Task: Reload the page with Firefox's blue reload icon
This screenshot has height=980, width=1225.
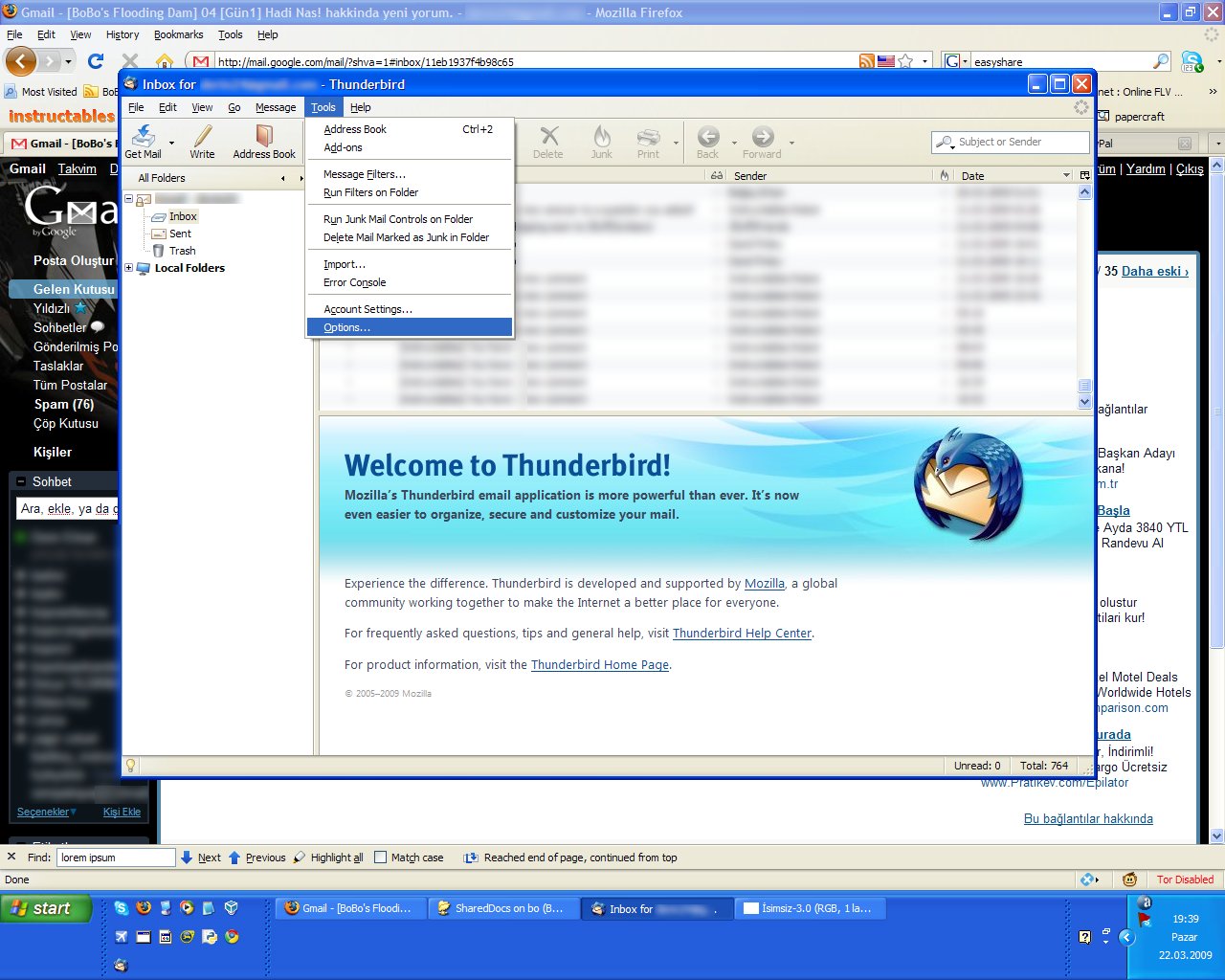Action: point(95,61)
